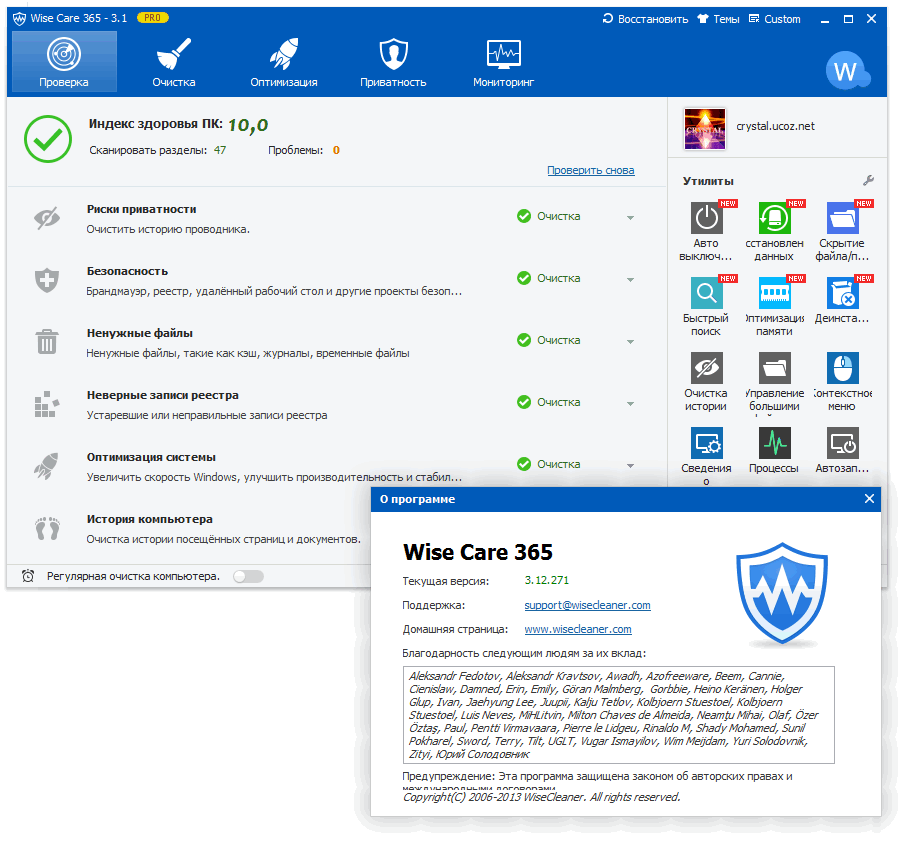Click the Индекс здоровья ПК value 10,0
This screenshot has width=904, height=851.
[248, 125]
